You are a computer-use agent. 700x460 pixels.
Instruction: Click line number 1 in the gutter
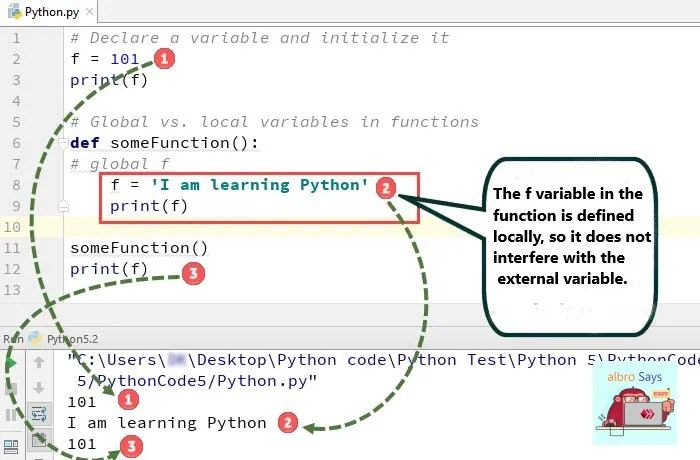[x=16, y=38]
